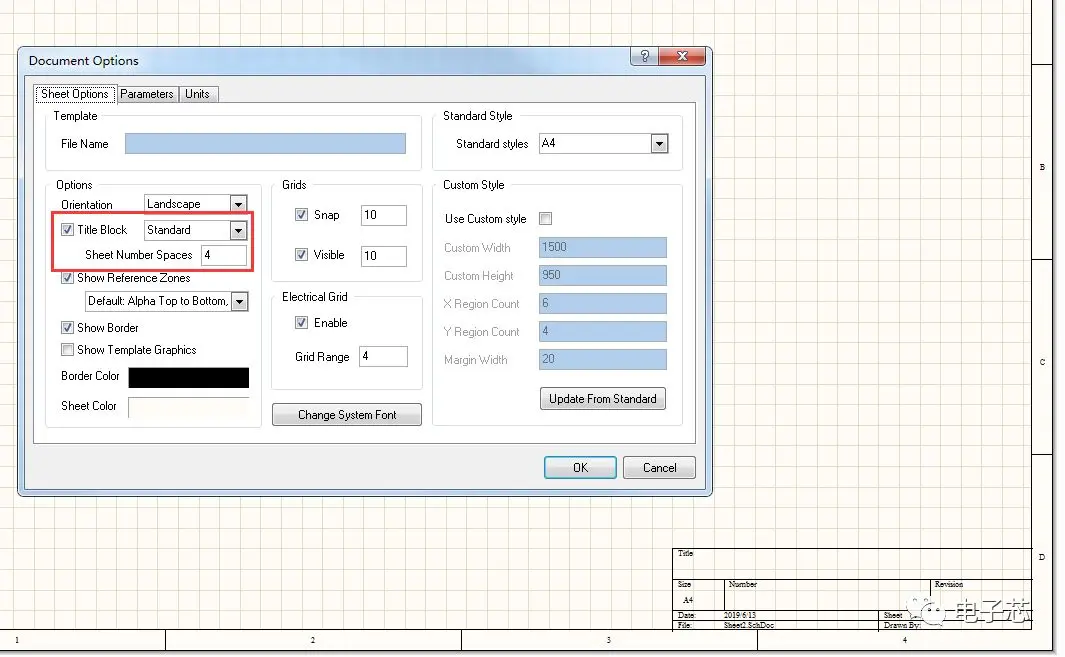The image size is (1065, 657).
Task: Expand the Title Block Standard dropdown
Action: [238, 230]
